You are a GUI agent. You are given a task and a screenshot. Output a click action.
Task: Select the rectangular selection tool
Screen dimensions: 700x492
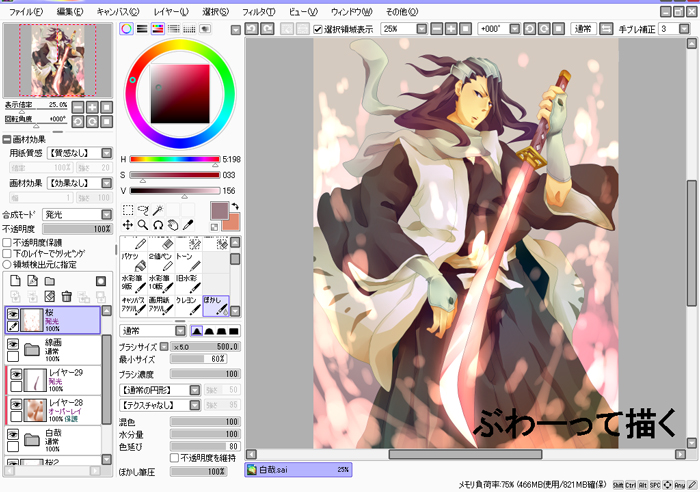coord(128,210)
